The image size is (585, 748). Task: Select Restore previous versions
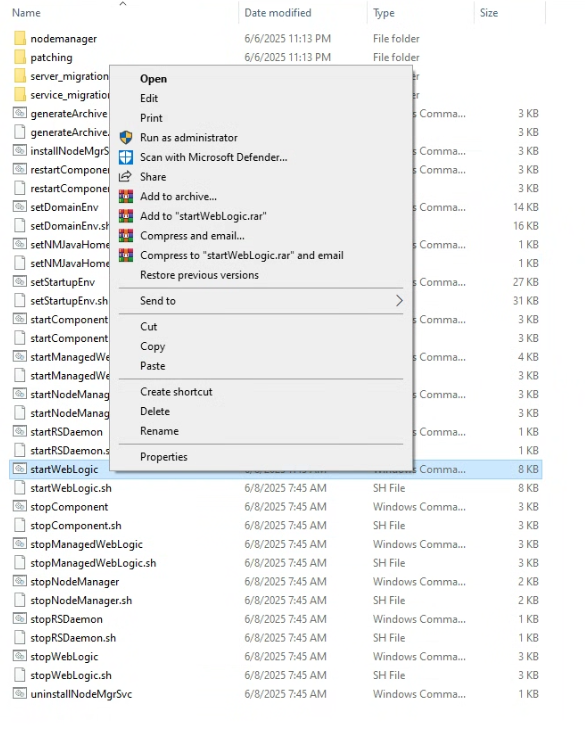(199, 275)
